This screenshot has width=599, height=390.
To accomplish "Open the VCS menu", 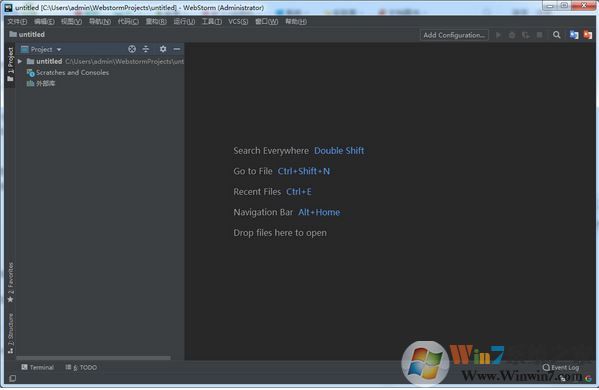I will pyautogui.click(x=238, y=21).
